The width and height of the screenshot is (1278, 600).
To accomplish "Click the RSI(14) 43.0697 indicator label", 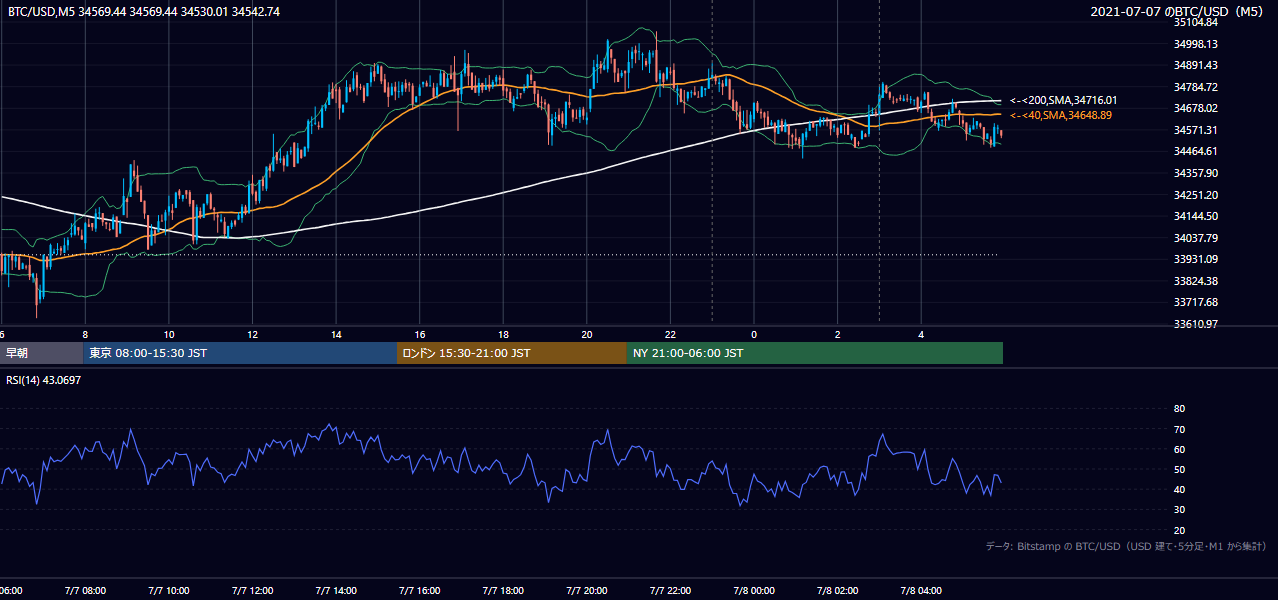I will pos(43,380).
